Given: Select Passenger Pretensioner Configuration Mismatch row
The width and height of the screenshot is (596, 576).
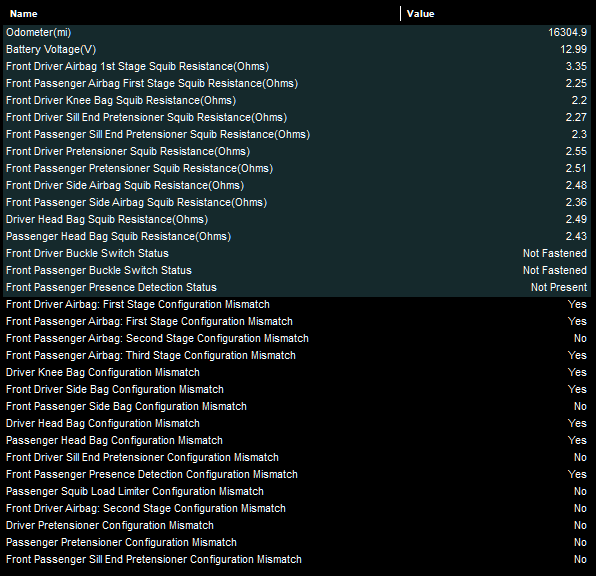Looking at the screenshot, I should coord(297,543).
